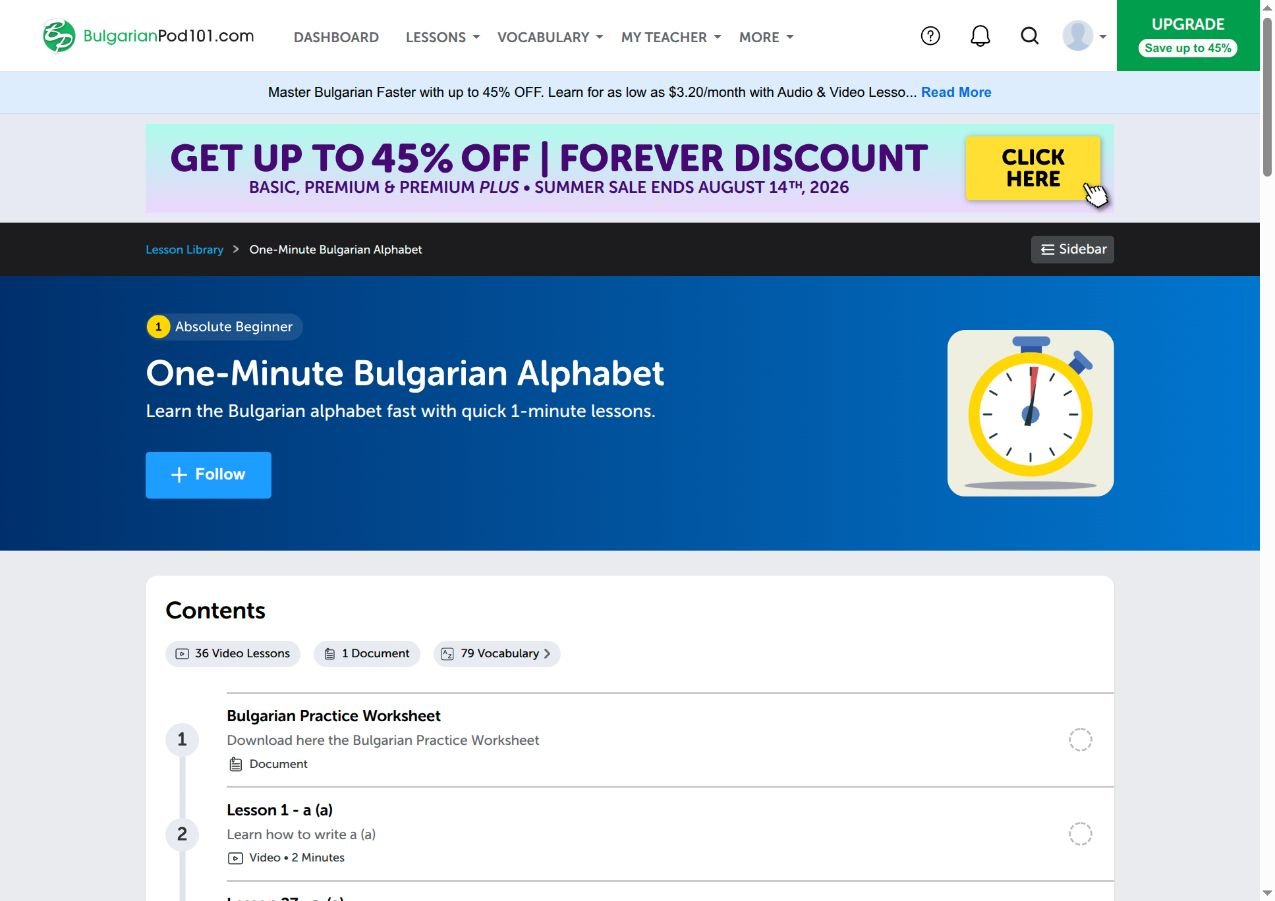The height and width of the screenshot is (901, 1275).
Task: Expand the Lessons dropdown menu
Action: 443,37
